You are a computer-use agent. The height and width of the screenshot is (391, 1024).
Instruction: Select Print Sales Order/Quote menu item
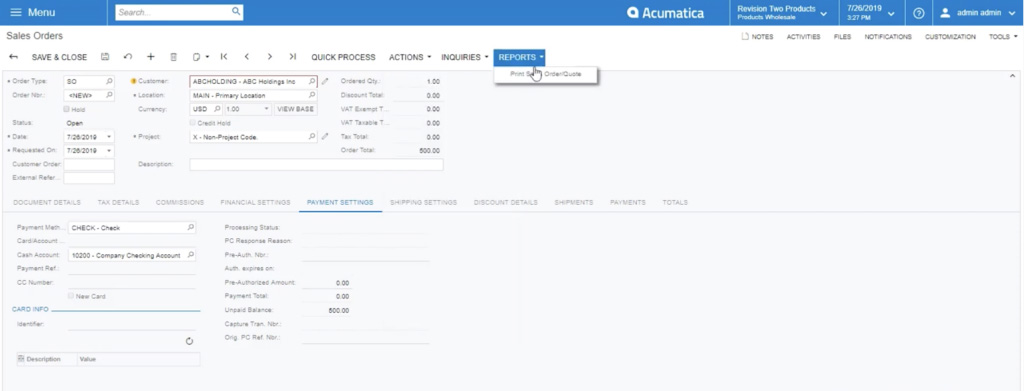pos(545,74)
